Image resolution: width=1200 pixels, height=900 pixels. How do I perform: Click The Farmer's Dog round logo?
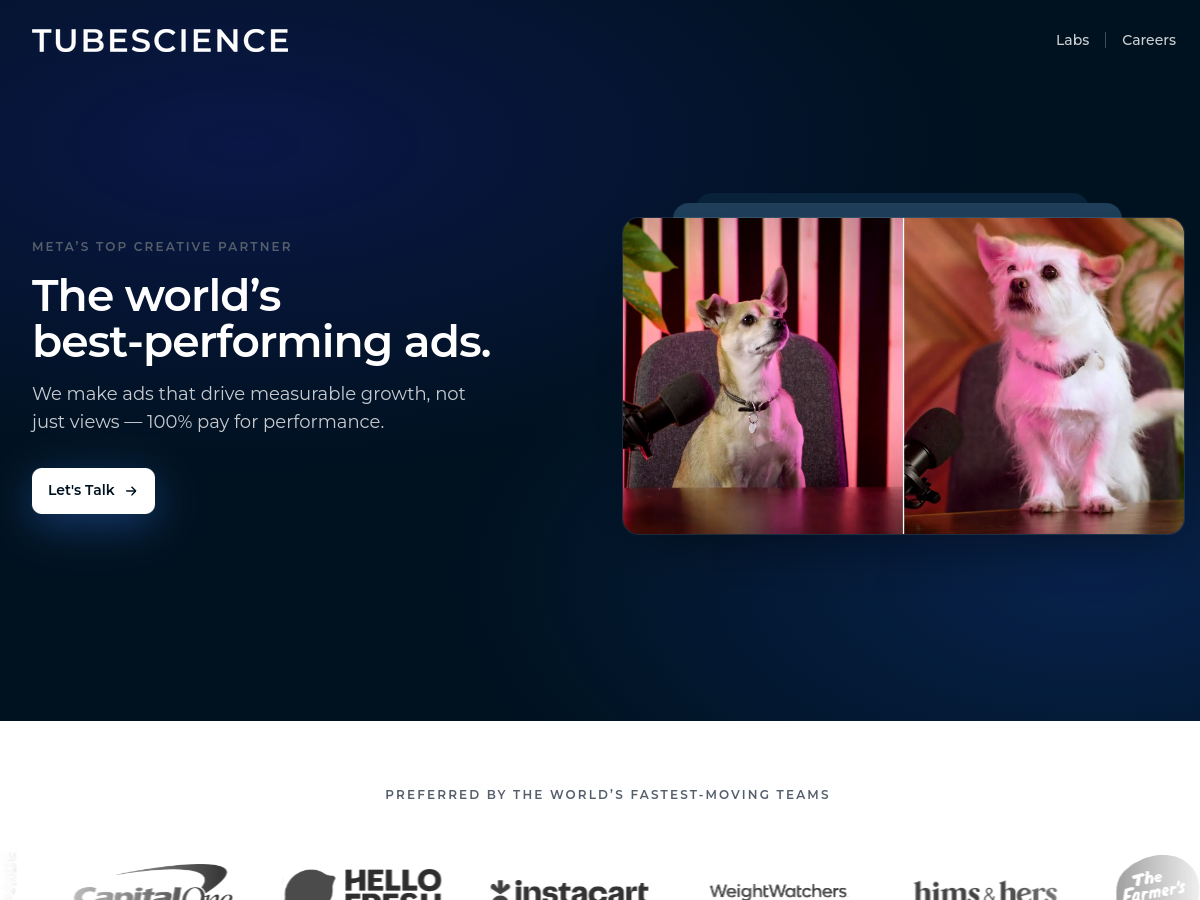click(x=1157, y=878)
